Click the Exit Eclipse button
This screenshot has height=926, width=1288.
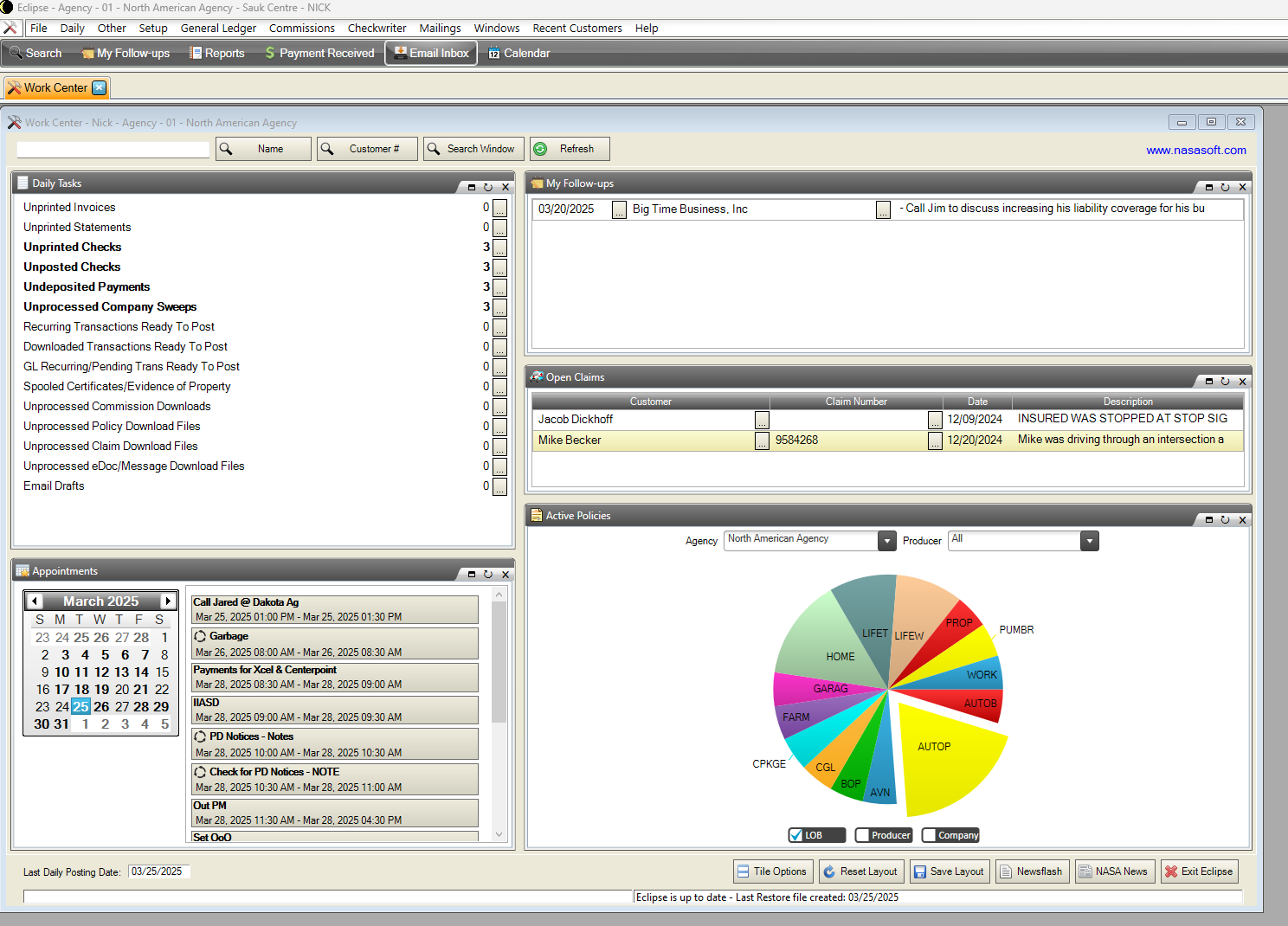(1200, 871)
